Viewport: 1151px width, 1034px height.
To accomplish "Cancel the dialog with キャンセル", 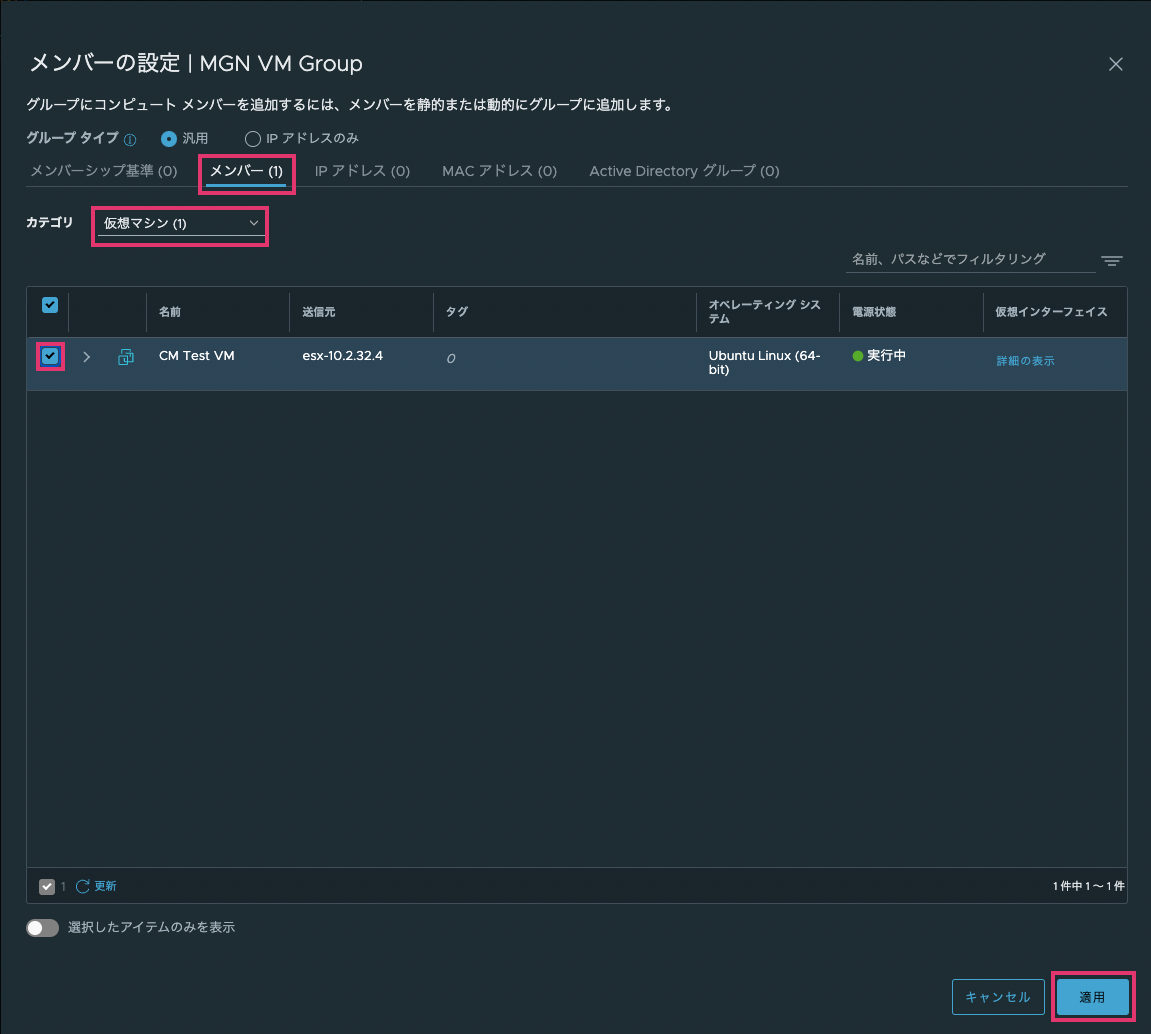I will coord(997,997).
